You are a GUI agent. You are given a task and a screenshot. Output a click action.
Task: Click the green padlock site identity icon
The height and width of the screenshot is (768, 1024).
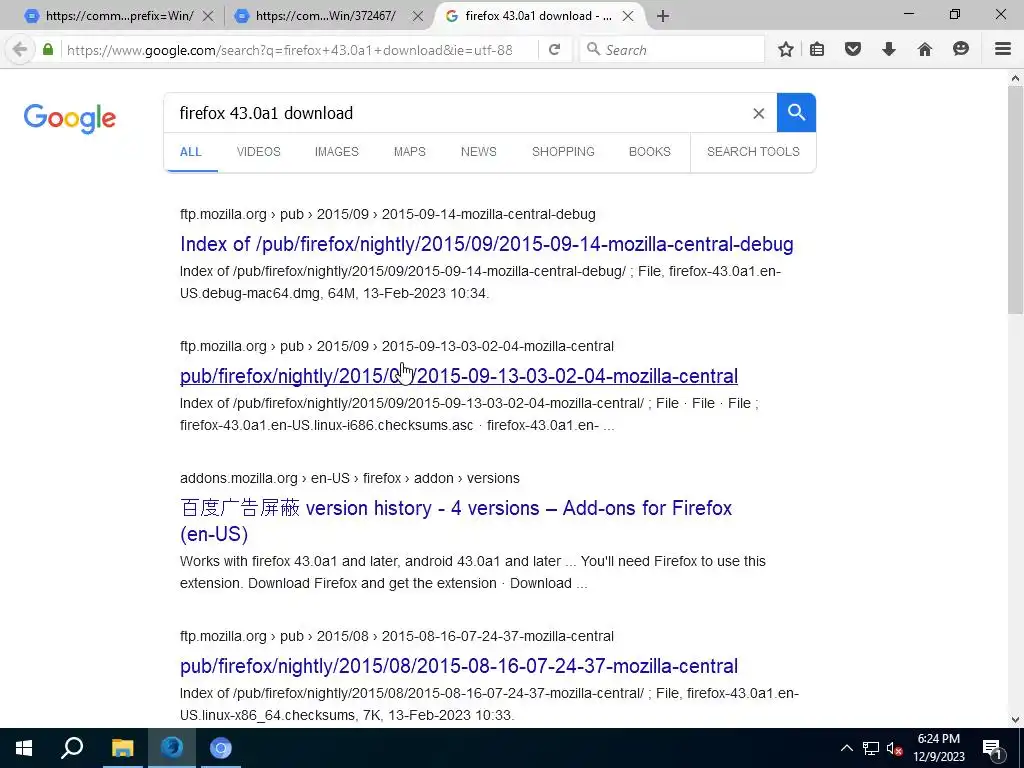pyautogui.click(x=48, y=50)
